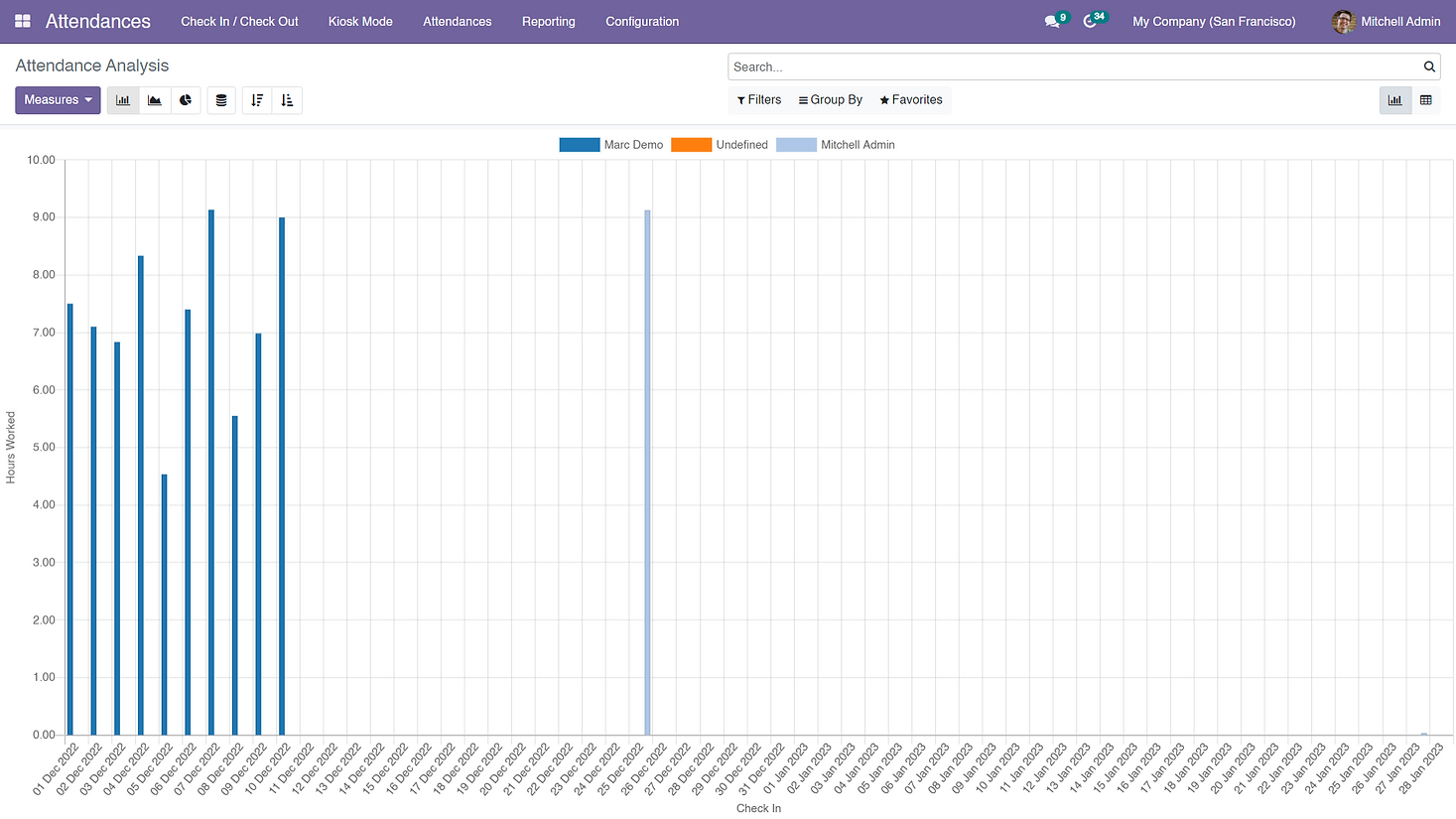Image resolution: width=1456 pixels, height=819 pixels.
Task: Open the Reporting menu
Action: [548, 21]
